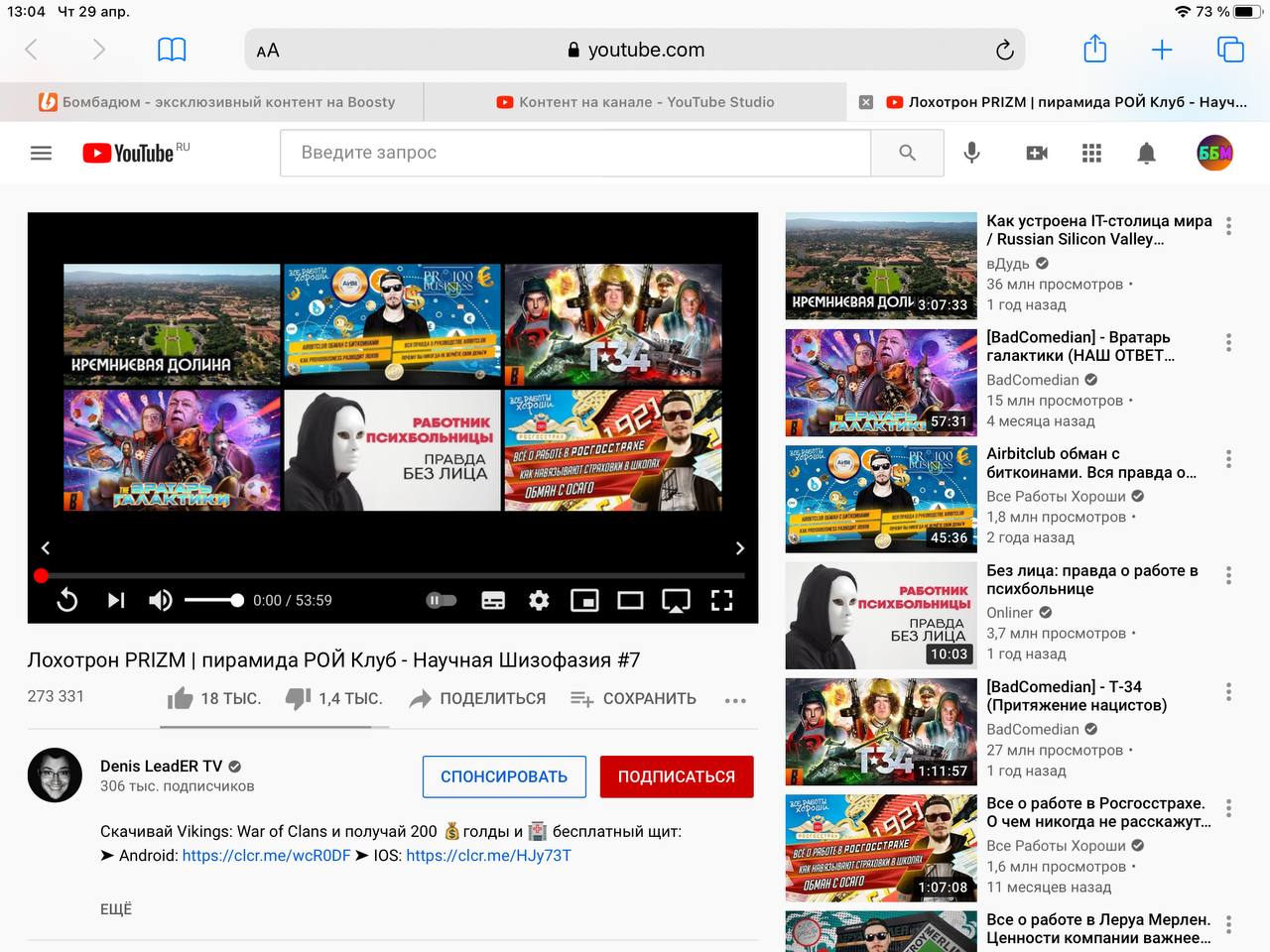The width and height of the screenshot is (1270, 952).
Task: Open options for Airbitclub обман video
Action: tap(1228, 459)
